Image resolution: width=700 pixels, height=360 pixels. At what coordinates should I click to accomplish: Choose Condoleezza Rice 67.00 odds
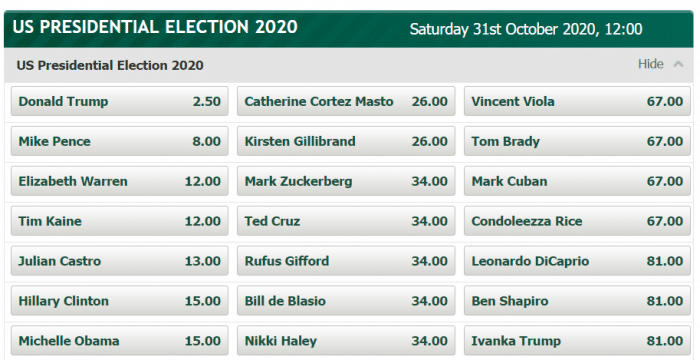tap(577, 221)
